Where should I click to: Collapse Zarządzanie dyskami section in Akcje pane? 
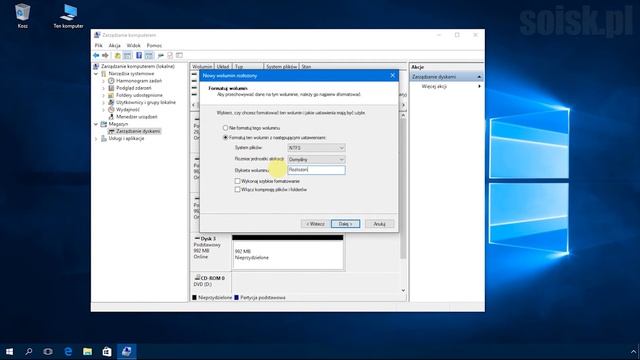click(x=479, y=77)
